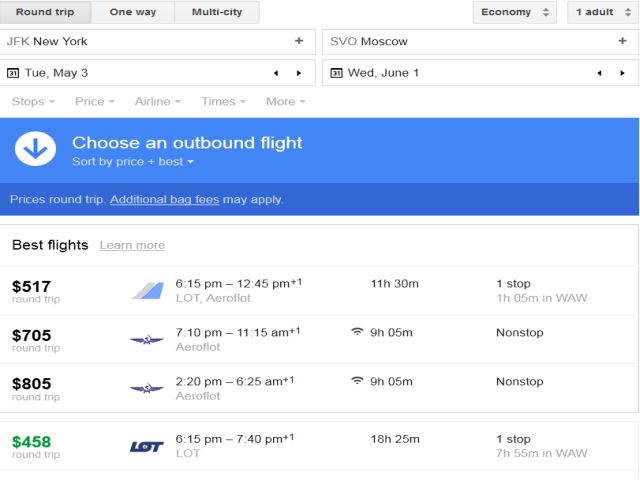Open the Economy cabin class dropdown

pyautogui.click(x=514, y=12)
